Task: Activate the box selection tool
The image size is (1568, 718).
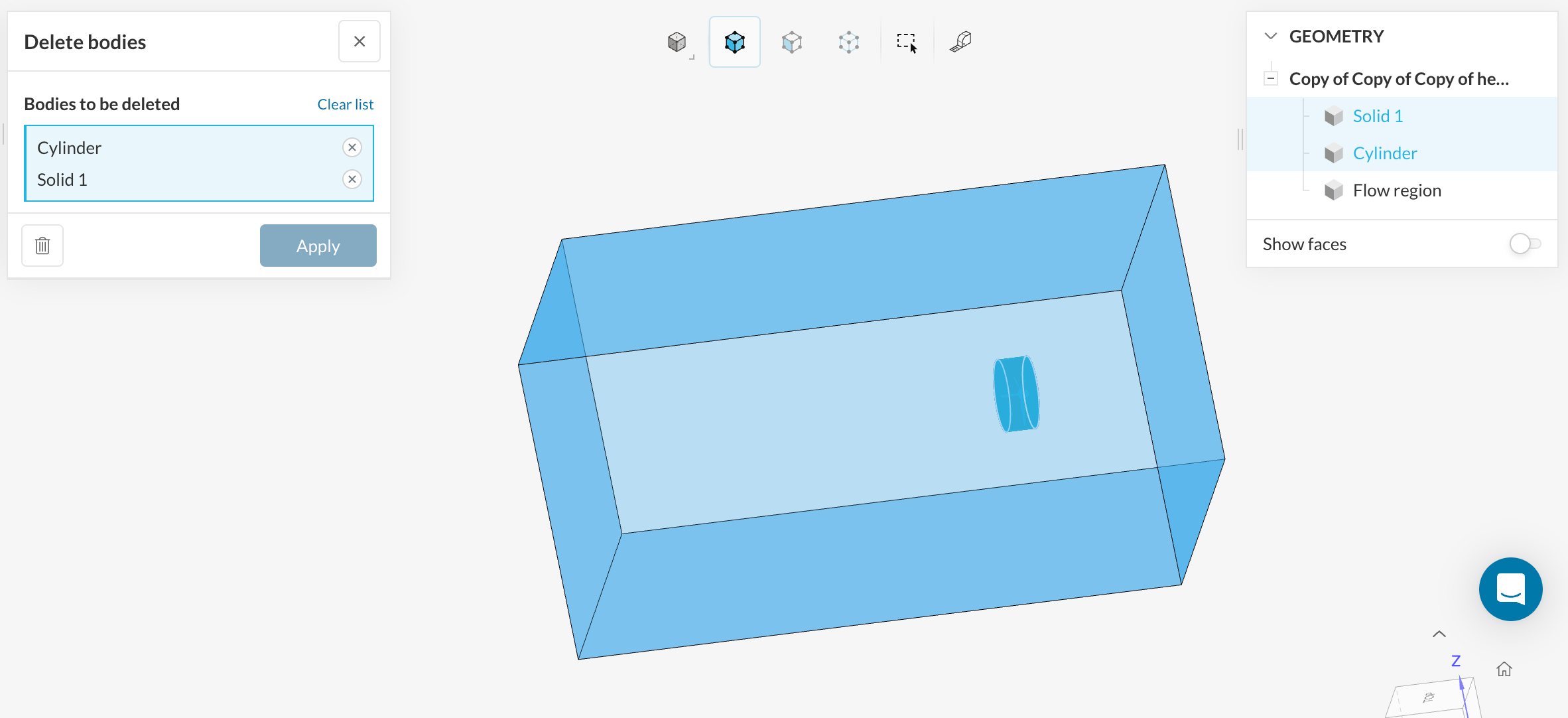Action: pyautogui.click(x=906, y=42)
